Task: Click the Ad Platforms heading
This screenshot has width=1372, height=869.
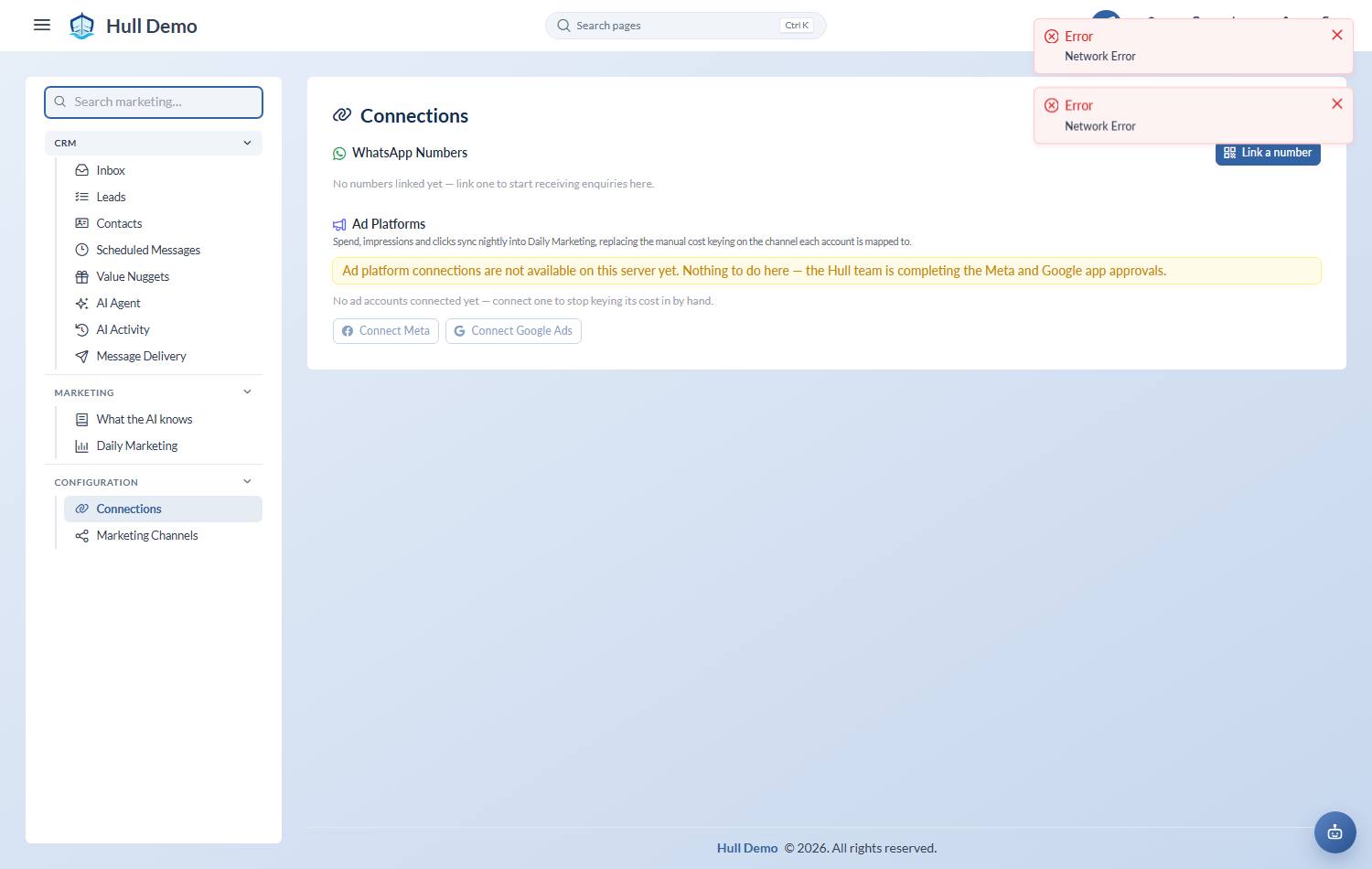Action: click(x=389, y=224)
